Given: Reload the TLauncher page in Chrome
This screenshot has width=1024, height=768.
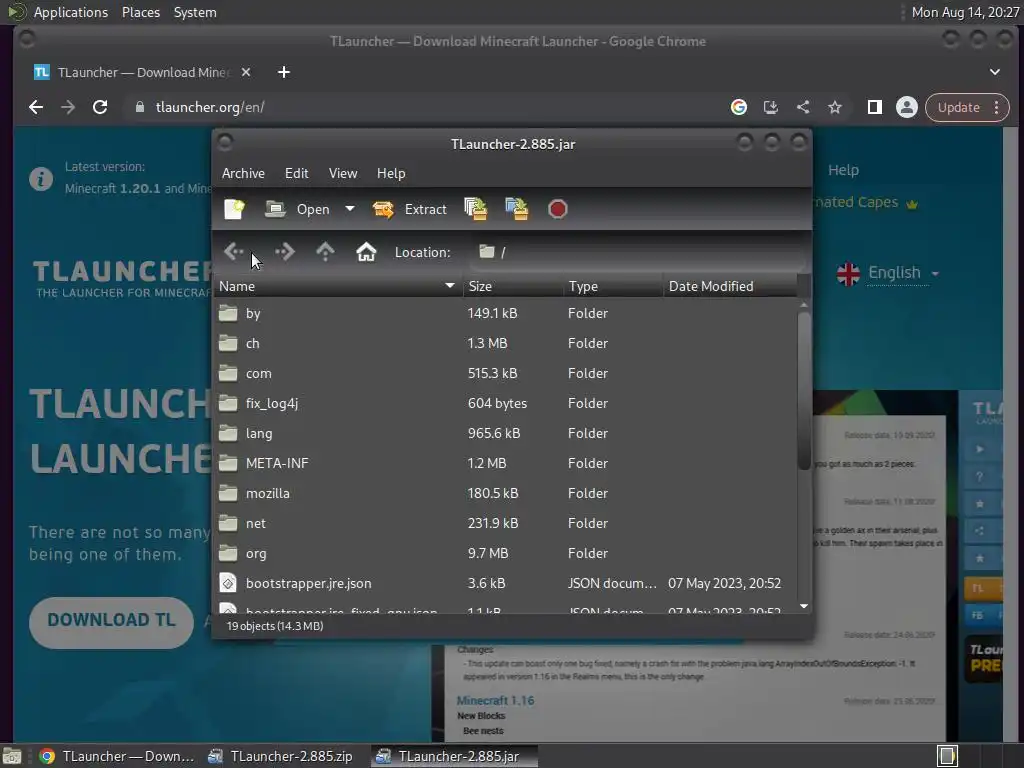Looking at the screenshot, I should [100, 107].
